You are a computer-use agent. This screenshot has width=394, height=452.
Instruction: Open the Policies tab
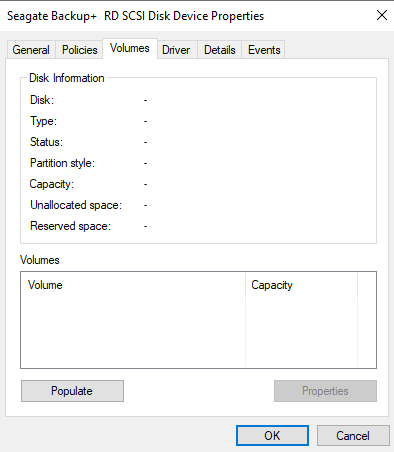[79, 50]
